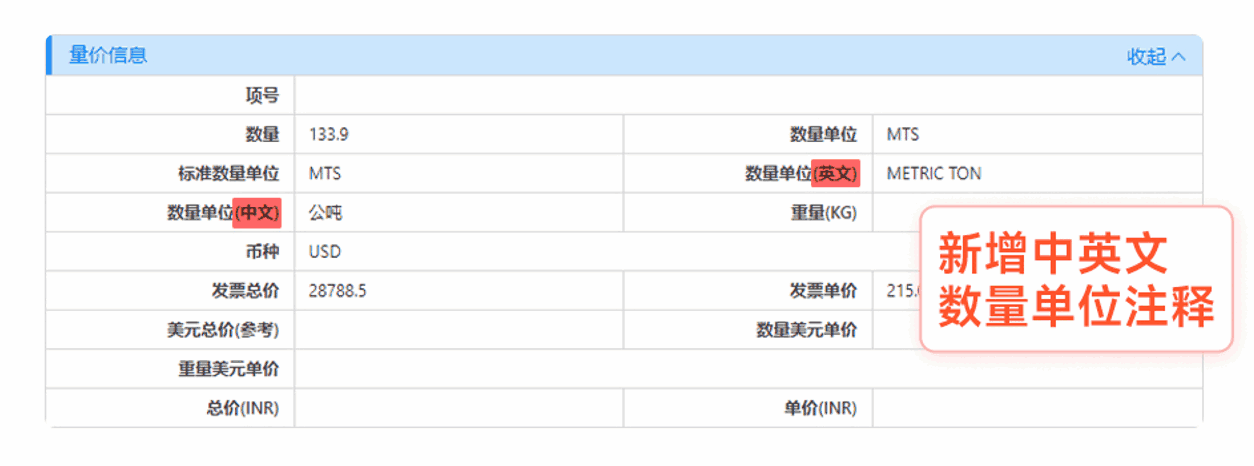Viewport: 1254px width, 466px height.
Task: Select the 发票总价 value 28788.5
Action: pyautogui.click(x=338, y=291)
